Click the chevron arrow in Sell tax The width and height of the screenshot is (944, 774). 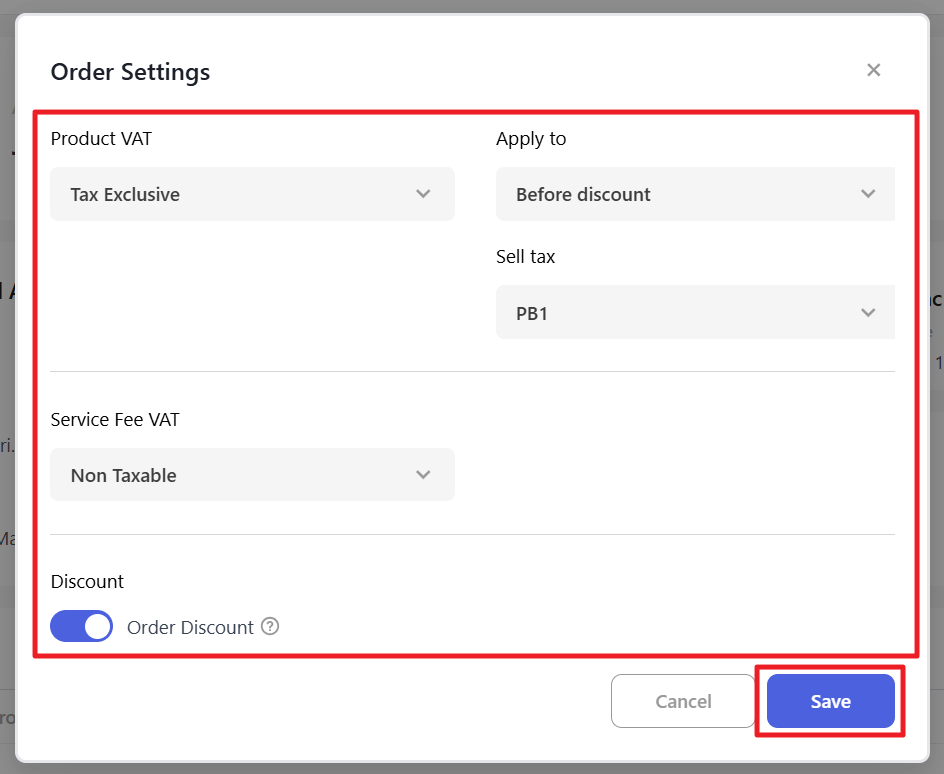pos(867,313)
